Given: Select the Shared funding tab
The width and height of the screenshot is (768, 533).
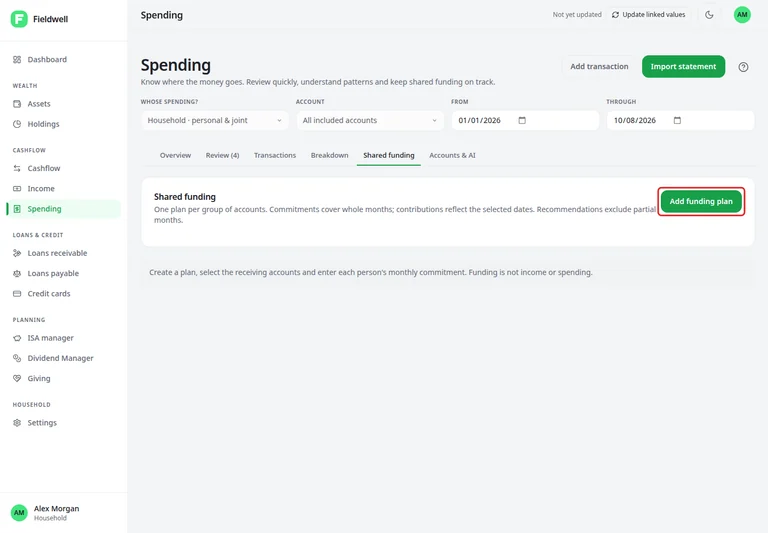Looking at the screenshot, I should (x=389, y=155).
